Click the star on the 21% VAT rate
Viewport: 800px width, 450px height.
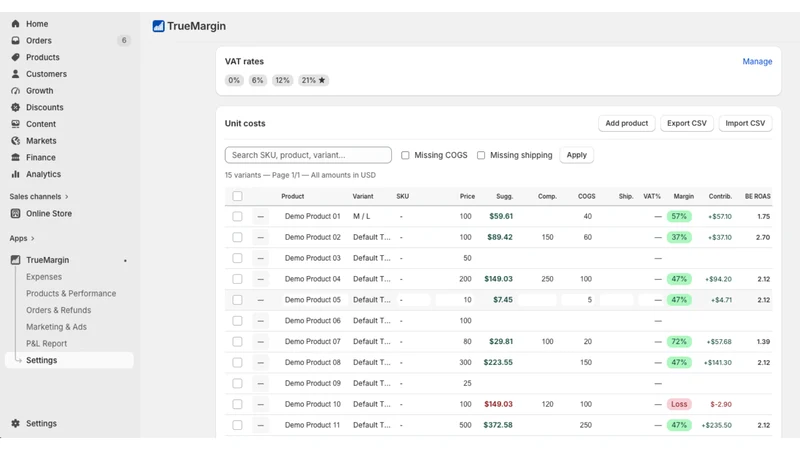pyautogui.click(x=321, y=80)
